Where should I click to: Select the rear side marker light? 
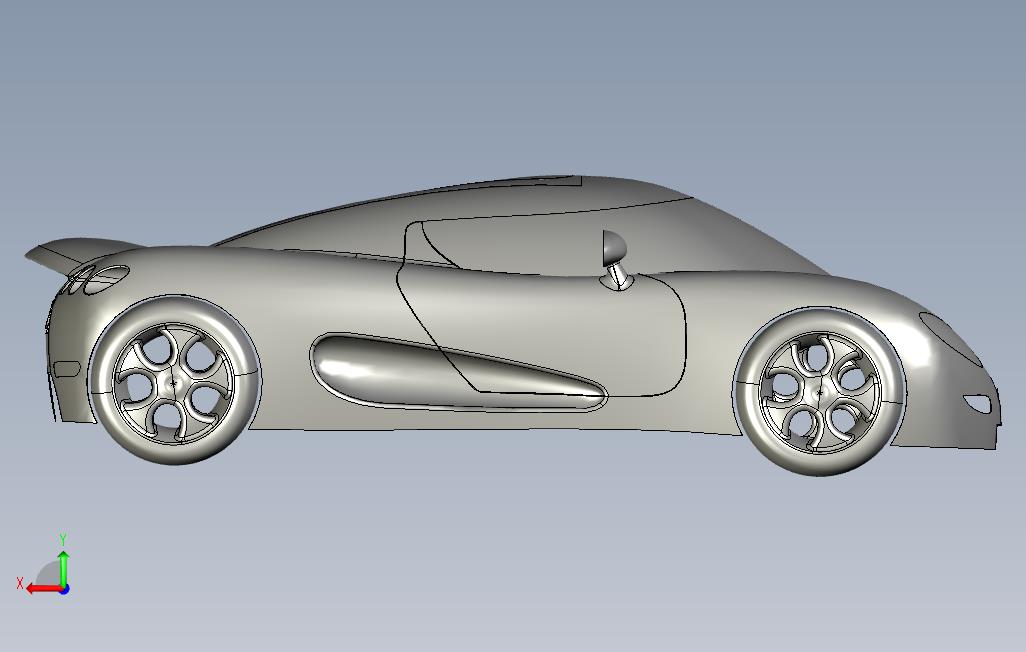coord(66,369)
